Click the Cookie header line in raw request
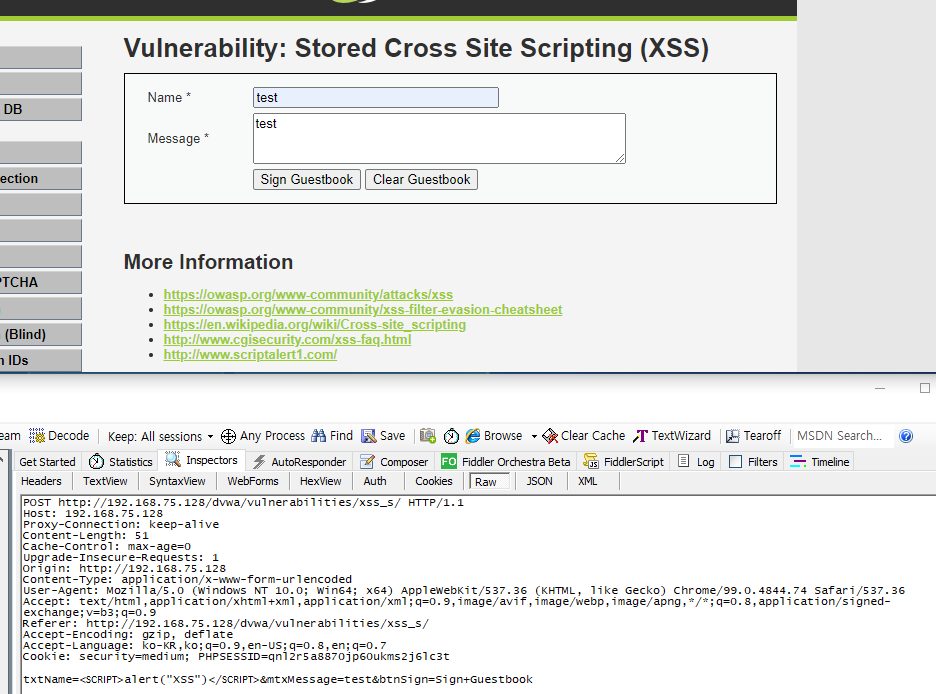Screen dimensions: 936x694 click(x=236, y=656)
